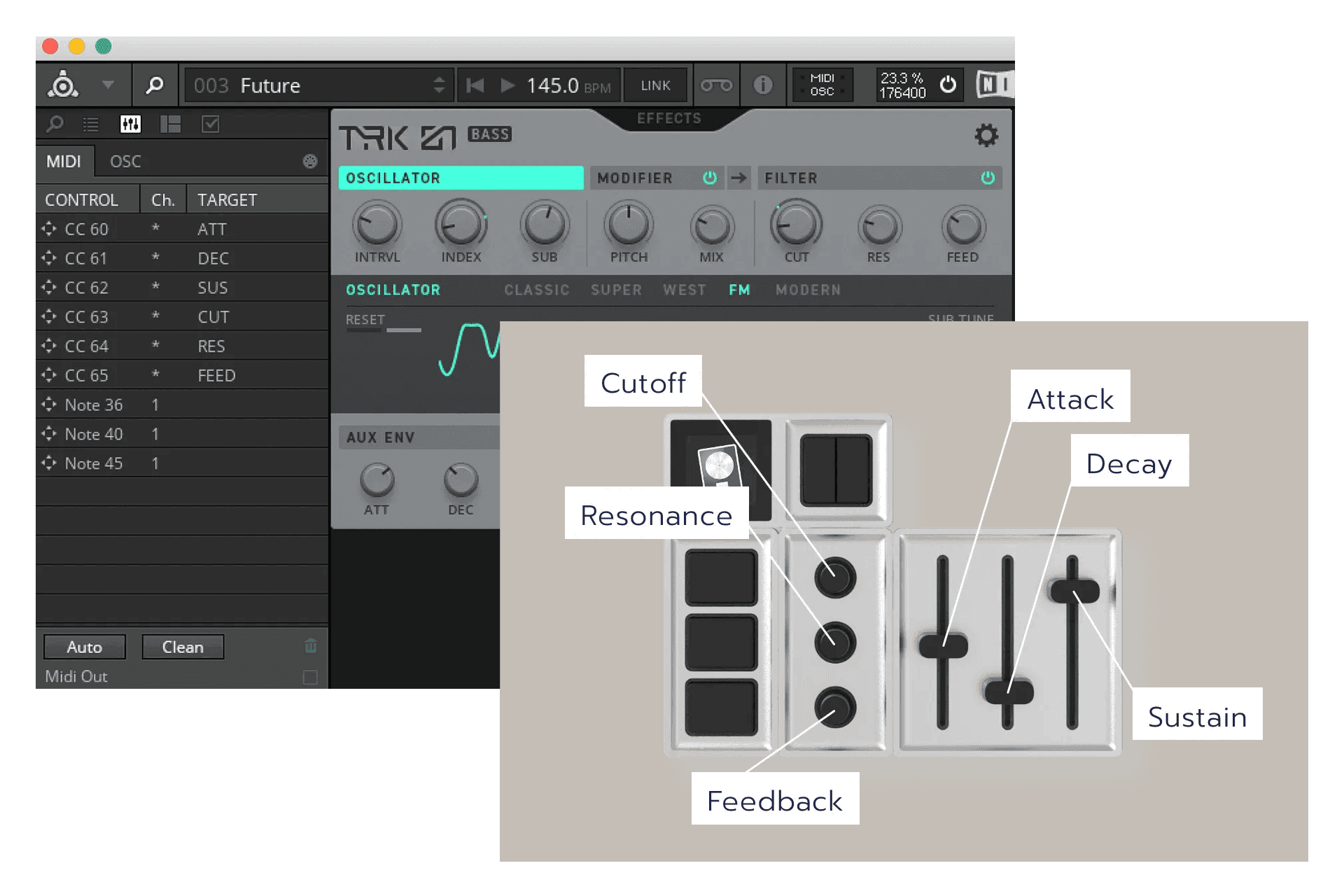The image size is (1344, 896).
Task: Click the Clean button
Action: (183, 647)
